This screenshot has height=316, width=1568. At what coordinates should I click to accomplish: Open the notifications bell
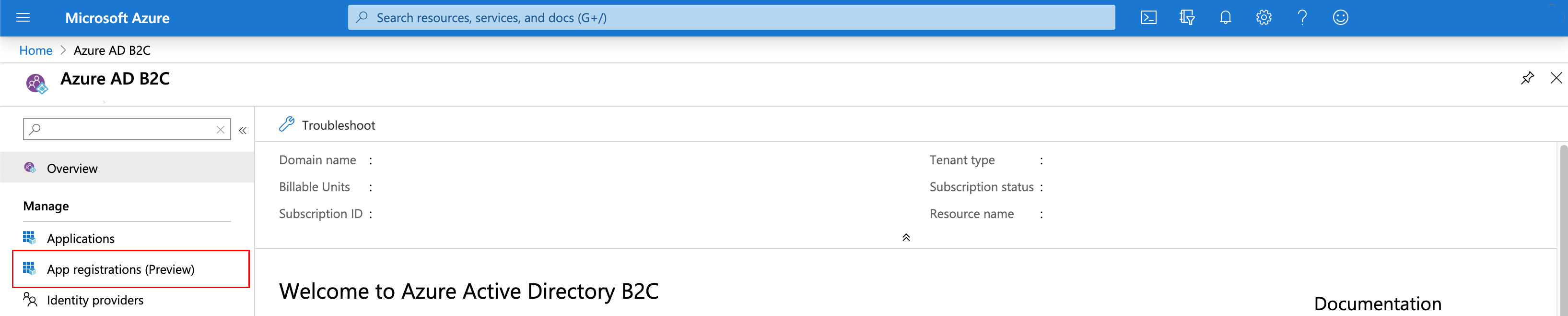(x=1225, y=18)
